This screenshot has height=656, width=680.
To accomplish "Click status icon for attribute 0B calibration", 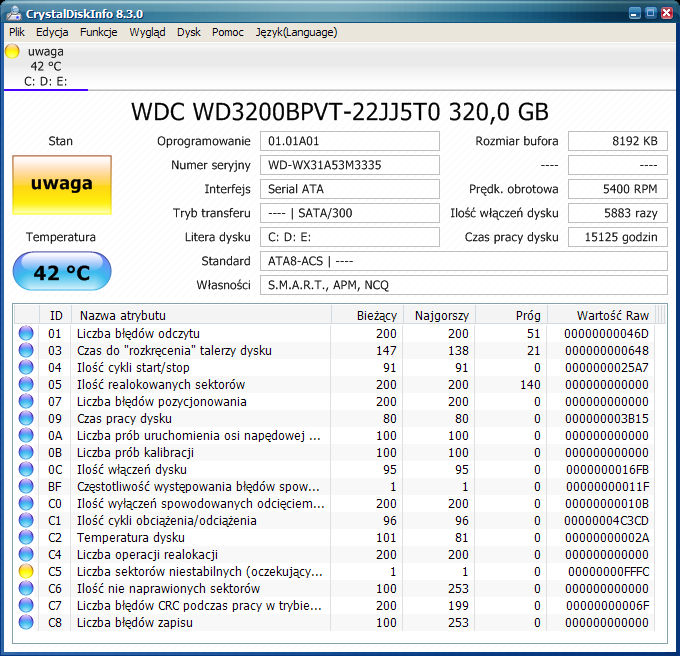I will 26,452.
